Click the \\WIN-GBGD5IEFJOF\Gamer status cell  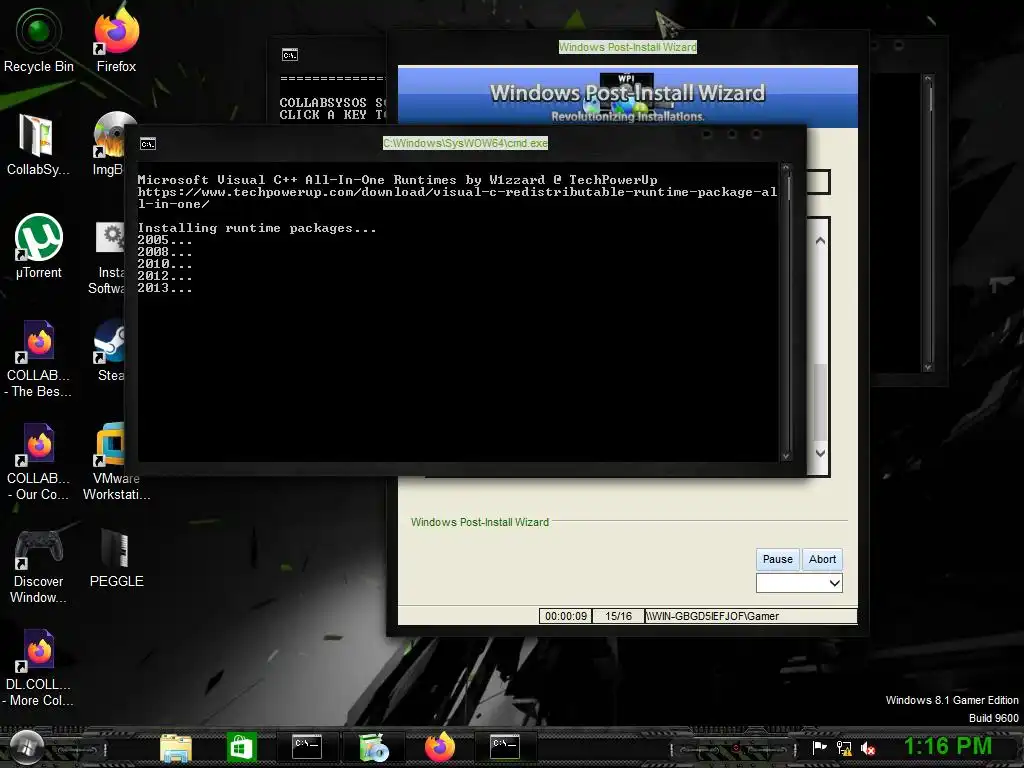[751, 616]
